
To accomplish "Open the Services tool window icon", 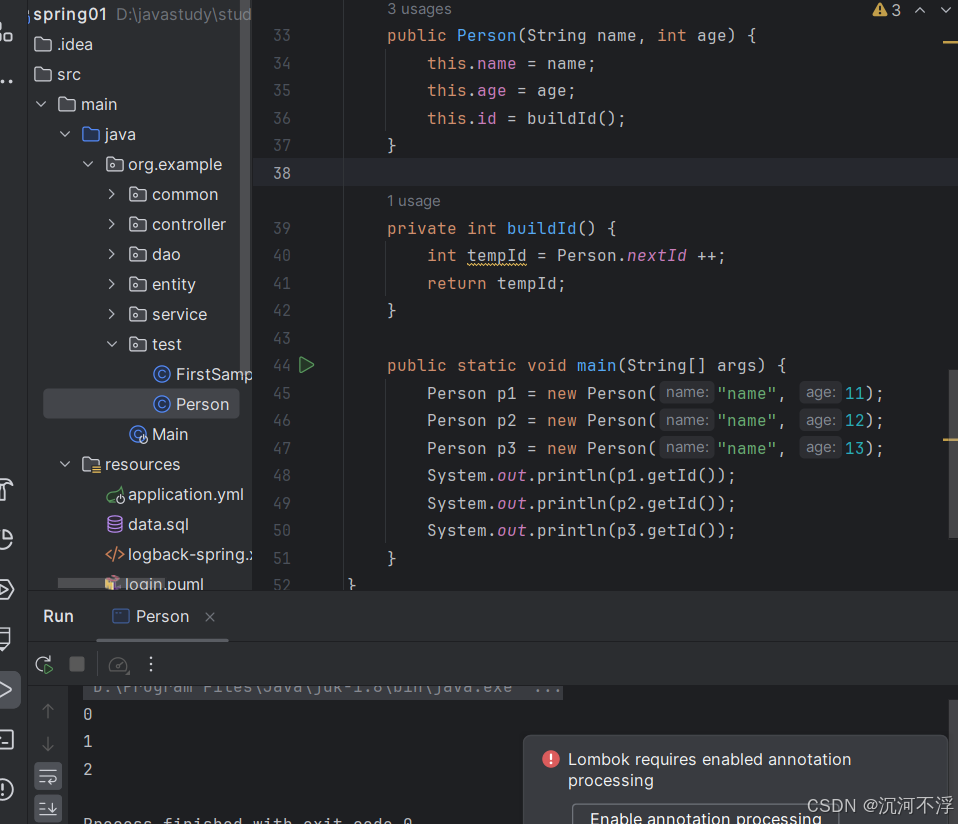I will (6, 589).
